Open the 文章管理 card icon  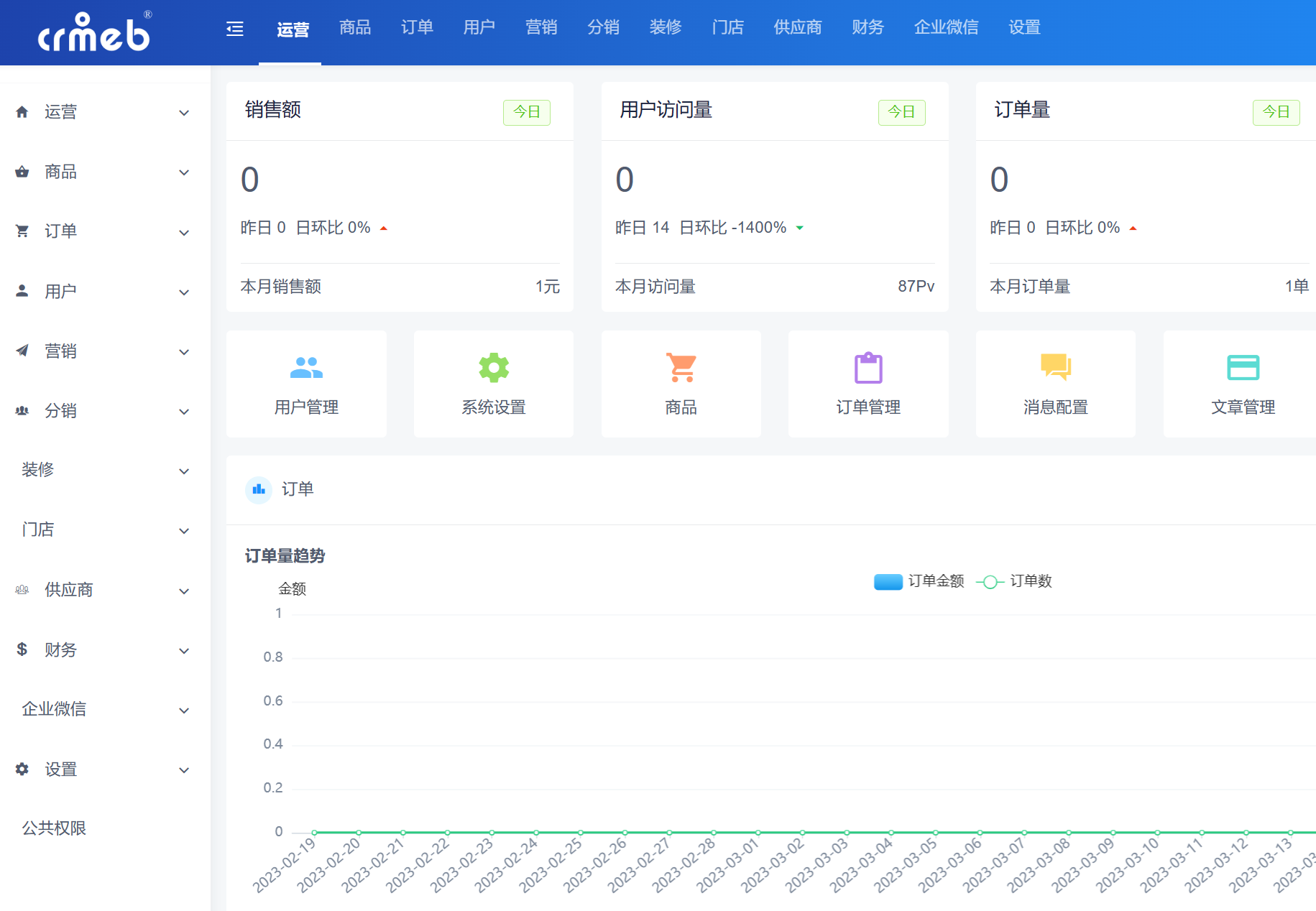pyautogui.click(x=1243, y=368)
